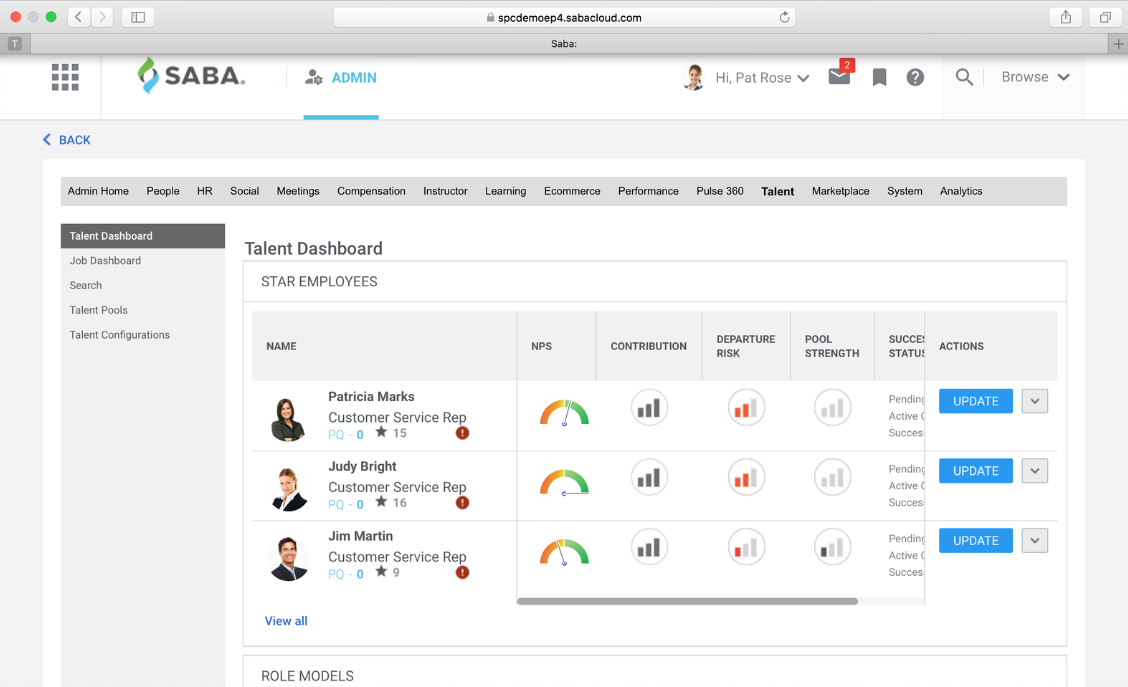
Task: Click Patricia Marks' Pool Strength icon
Action: click(x=832, y=407)
